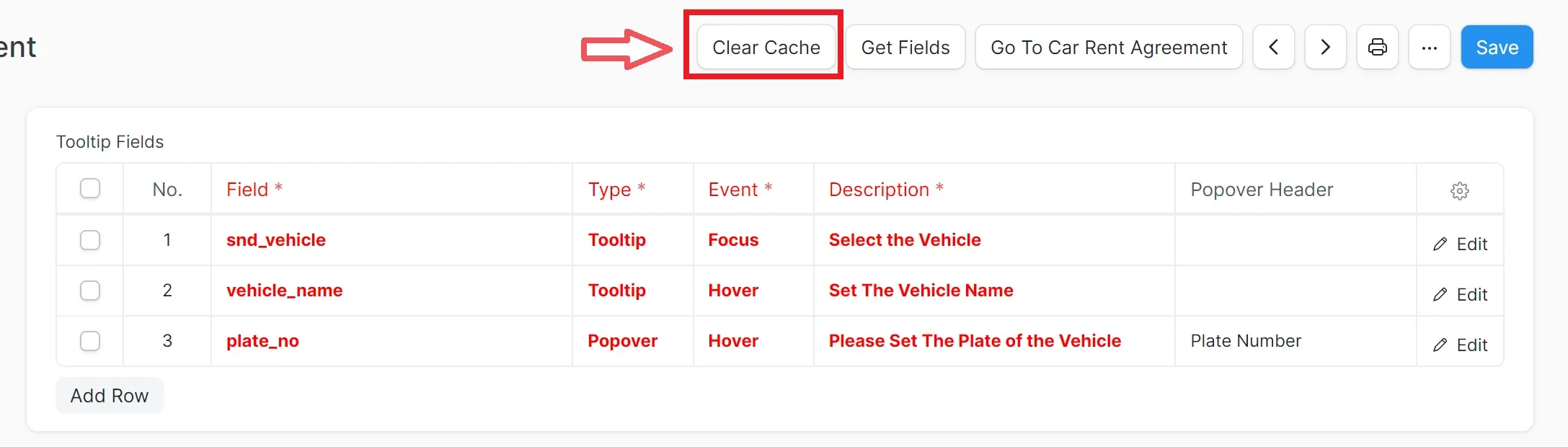This screenshot has height=447, width=1568.
Task: Open the three-dot more options menu
Action: point(1429,48)
